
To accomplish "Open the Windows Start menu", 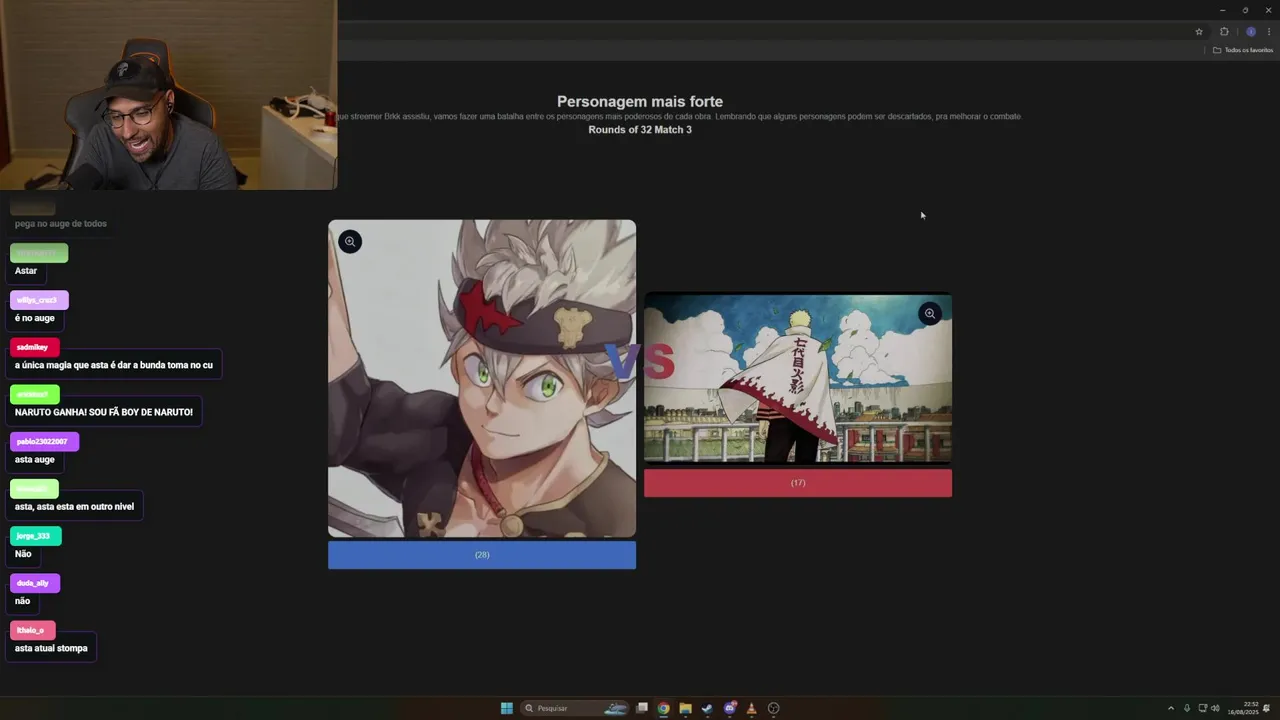I will pos(507,708).
